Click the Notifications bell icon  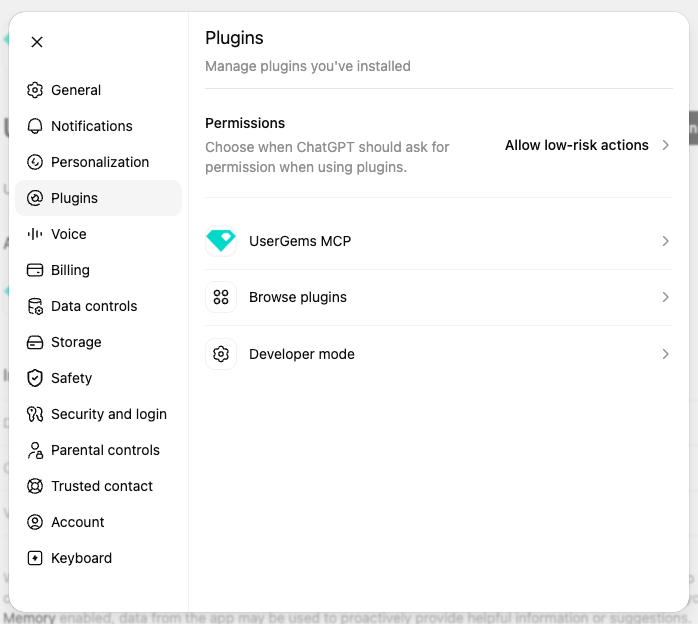pyautogui.click(x=35, y=126)
